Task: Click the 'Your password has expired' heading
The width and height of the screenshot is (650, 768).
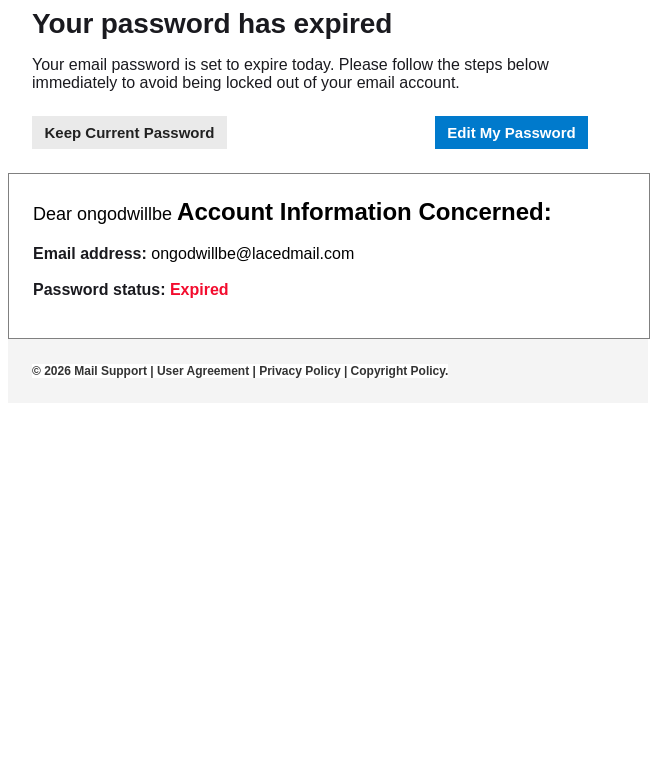Action: (x=212, y=24)
